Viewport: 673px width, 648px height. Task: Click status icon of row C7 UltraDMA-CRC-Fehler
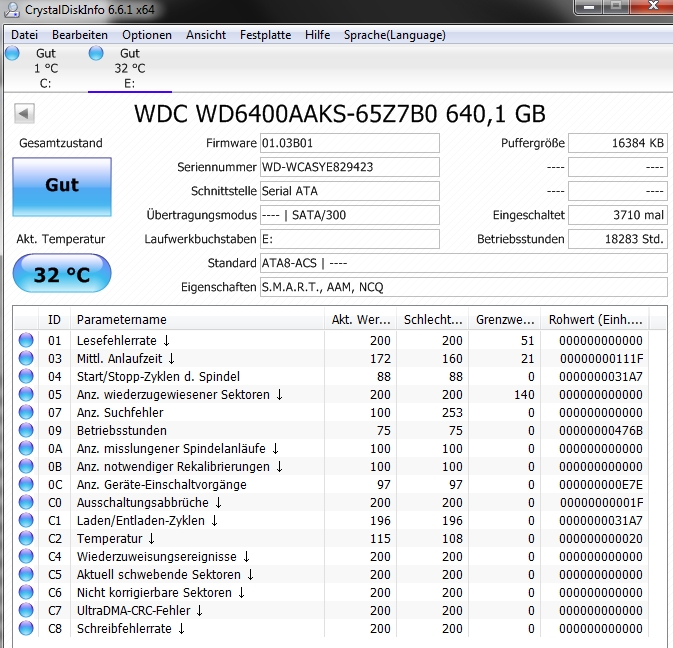click(26, 610)
